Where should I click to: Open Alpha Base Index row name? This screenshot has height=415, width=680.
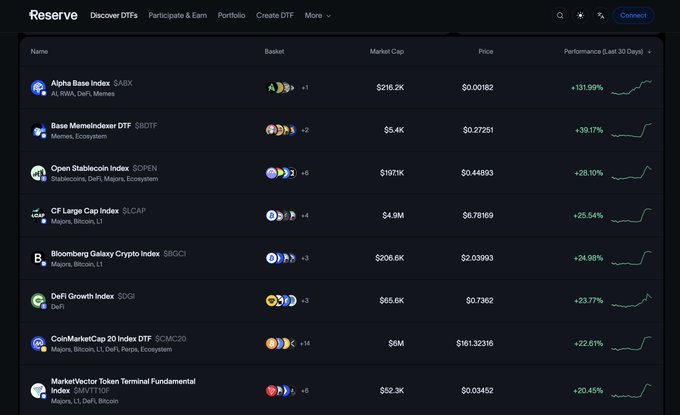80,83
